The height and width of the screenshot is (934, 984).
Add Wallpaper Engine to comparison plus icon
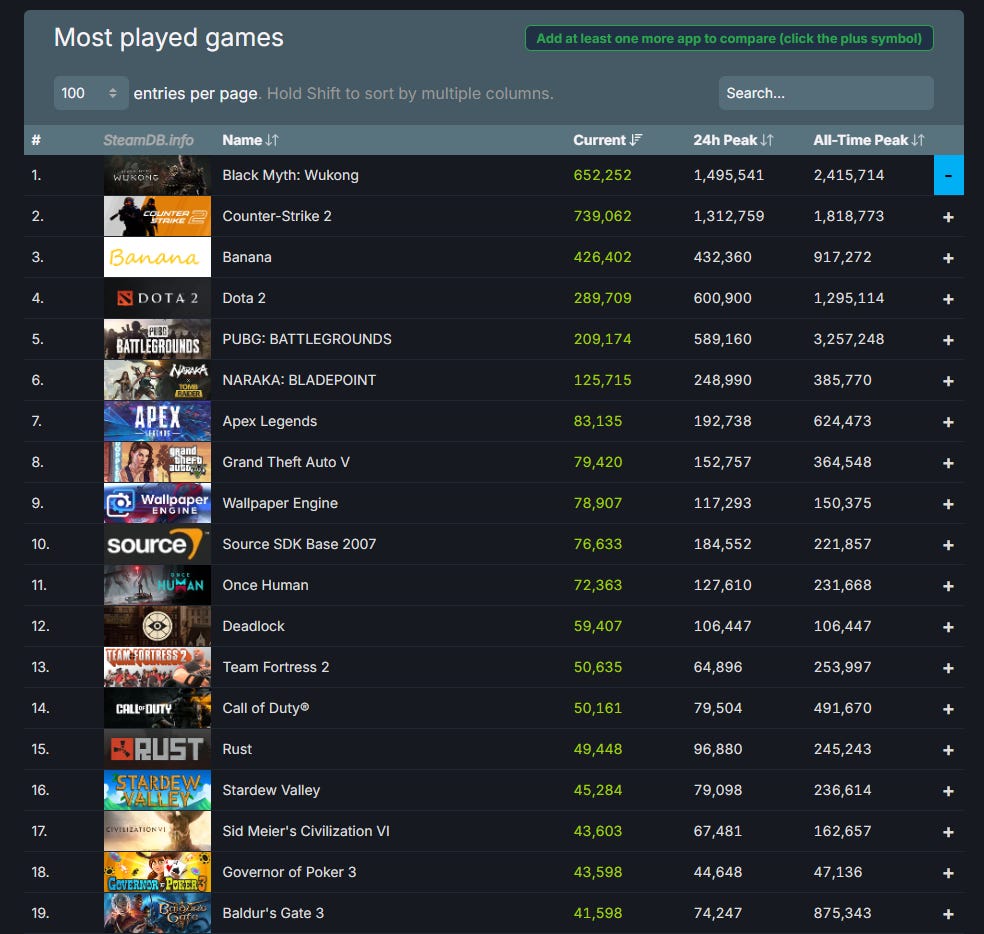pos(948,504)
